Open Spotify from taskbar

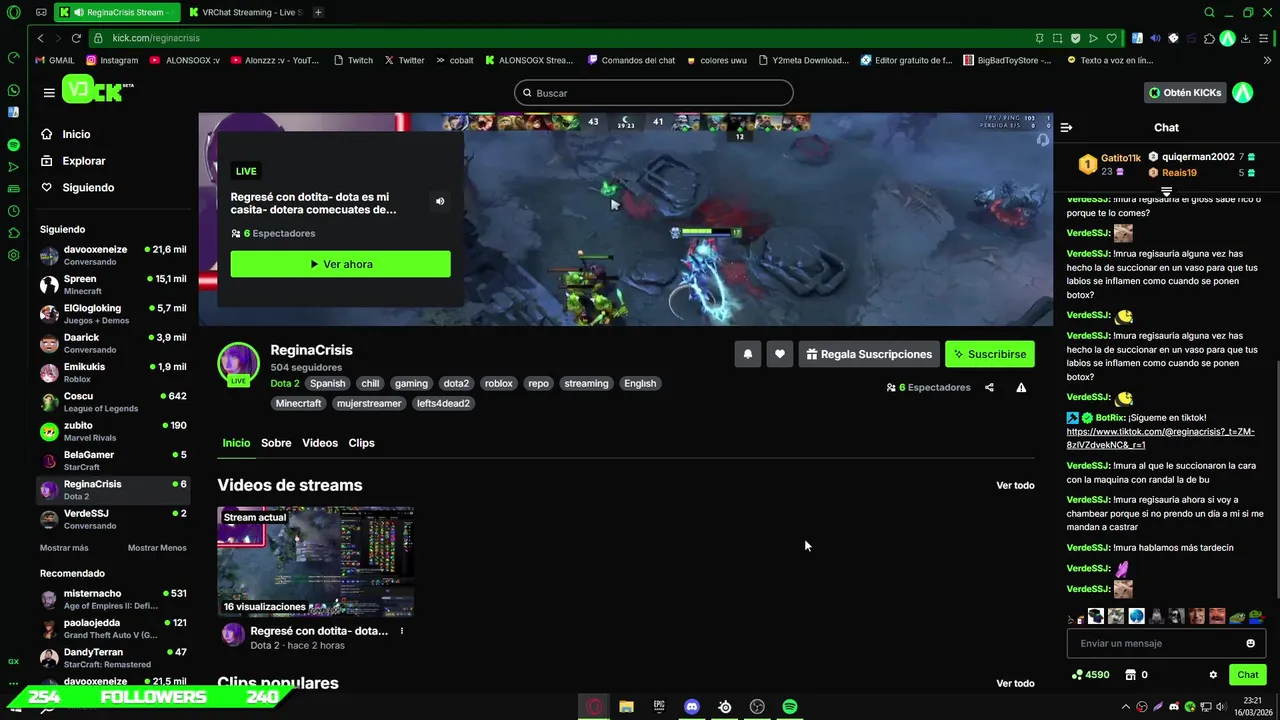[x=790, y=707]
